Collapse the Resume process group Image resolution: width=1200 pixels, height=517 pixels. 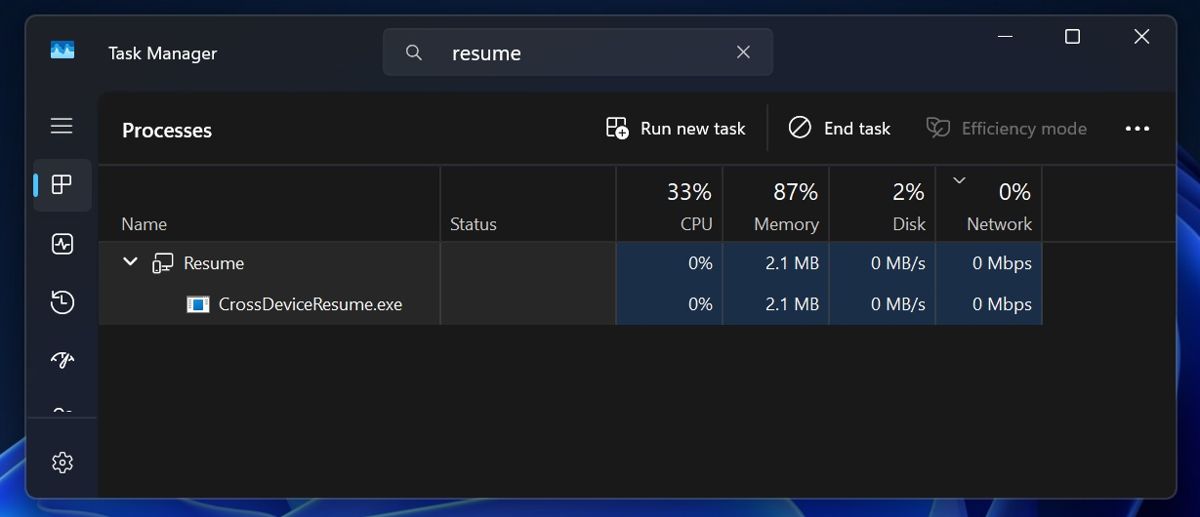130,262
